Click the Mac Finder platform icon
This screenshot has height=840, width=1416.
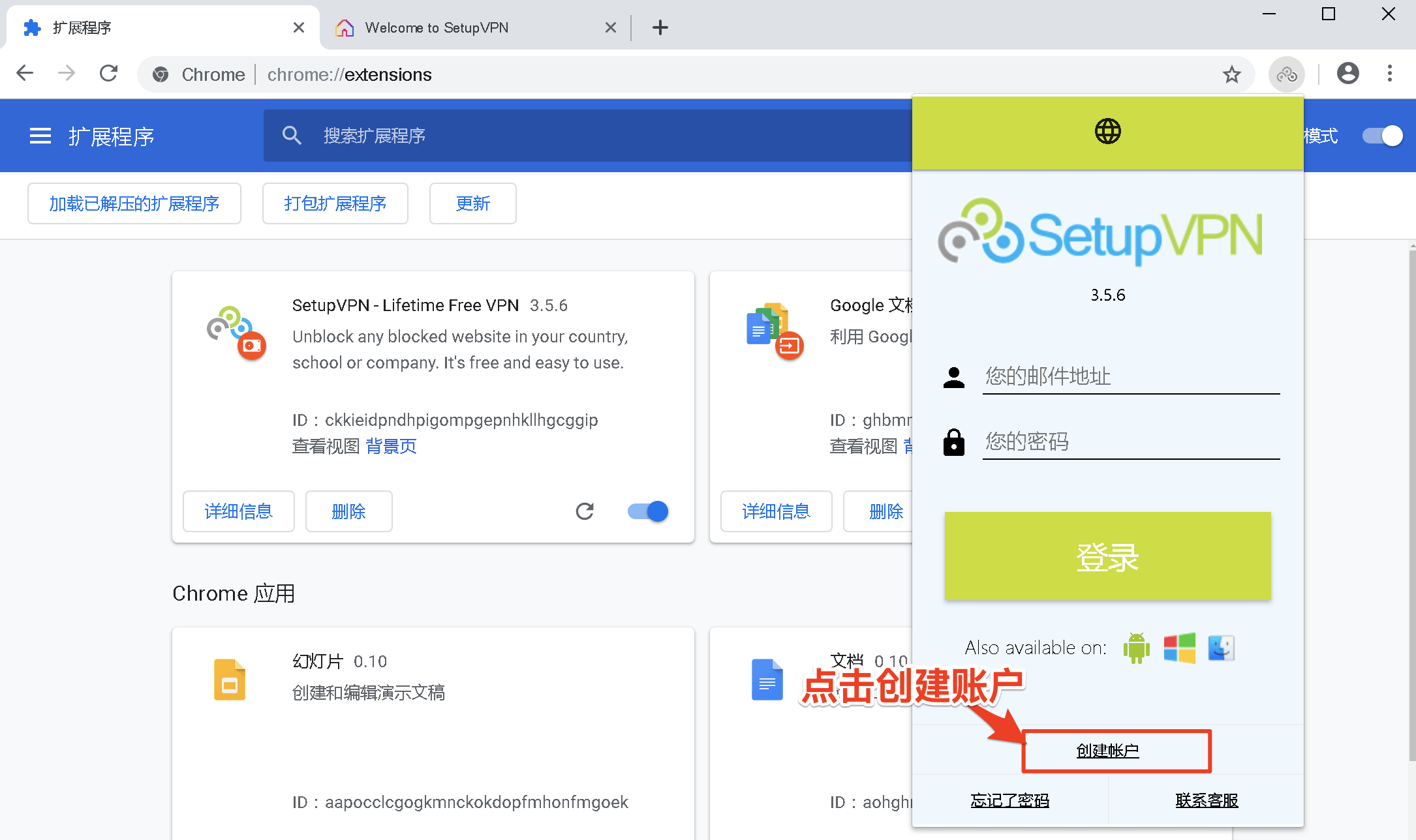[x=1221, y=648]
